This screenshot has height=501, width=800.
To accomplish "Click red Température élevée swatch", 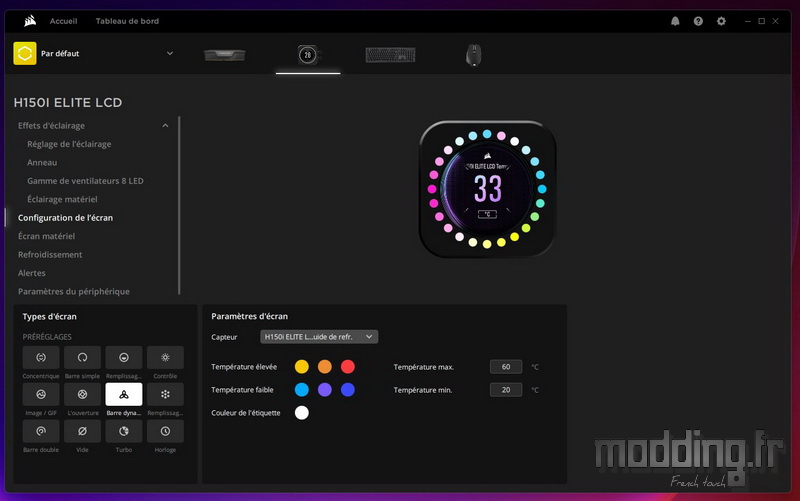I will (x=347, y=366).
